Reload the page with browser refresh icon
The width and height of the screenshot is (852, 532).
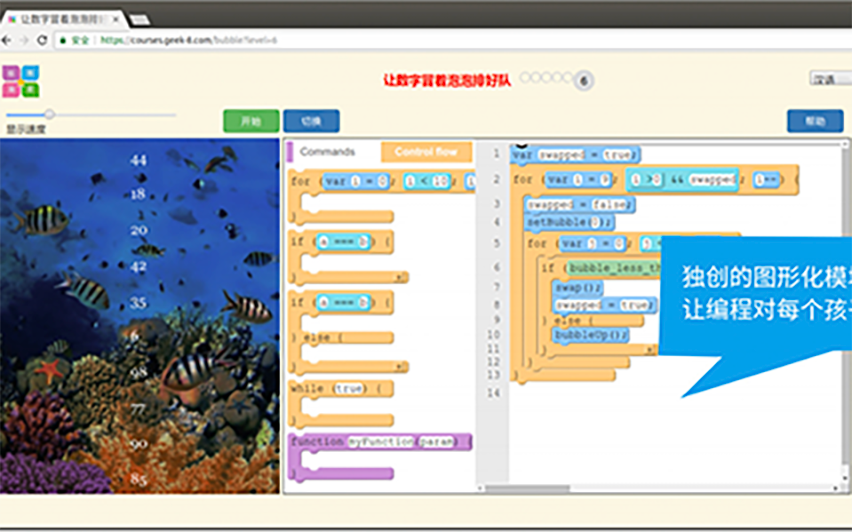pos(42,40)
